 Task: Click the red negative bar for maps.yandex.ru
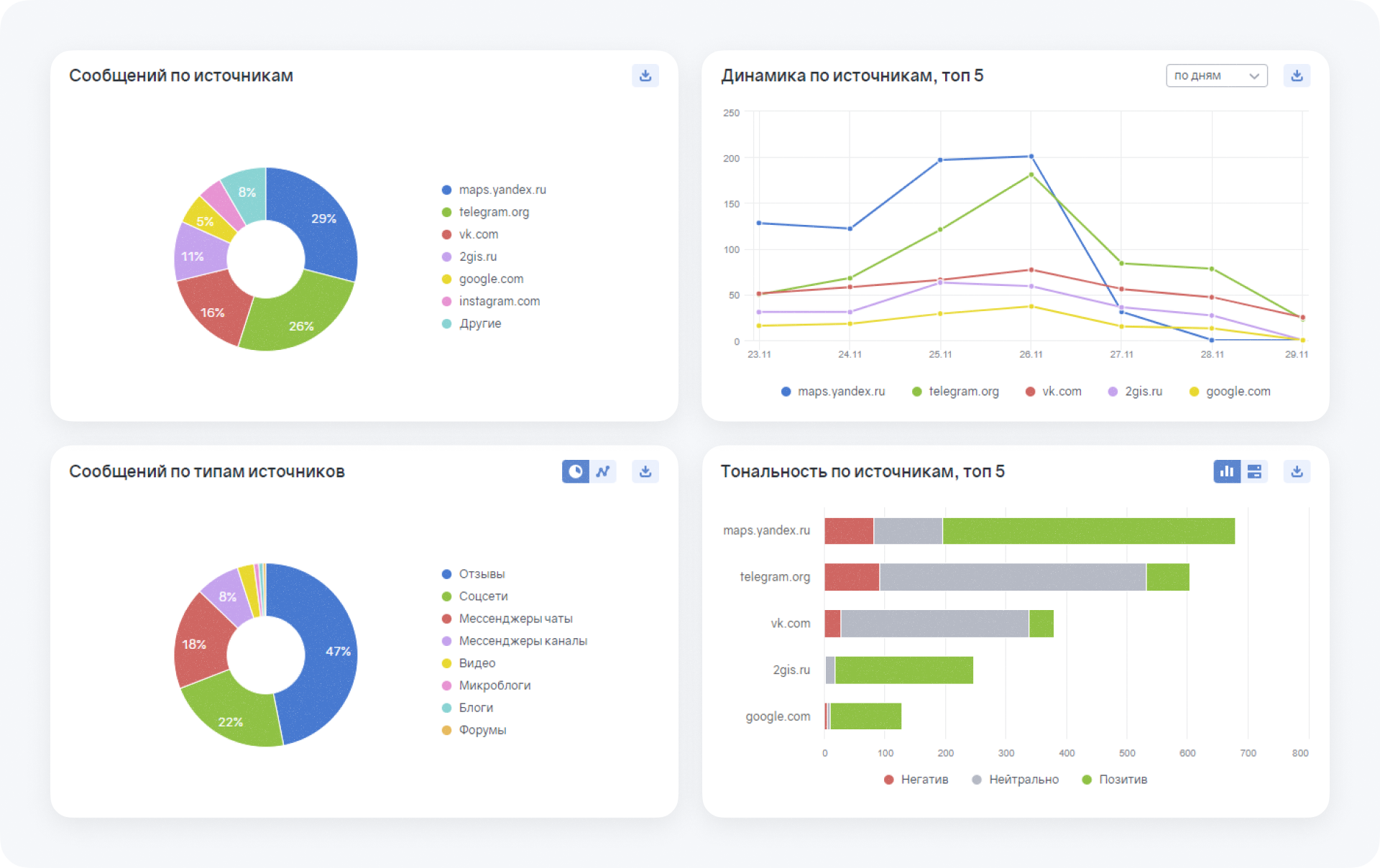(849, 531)
